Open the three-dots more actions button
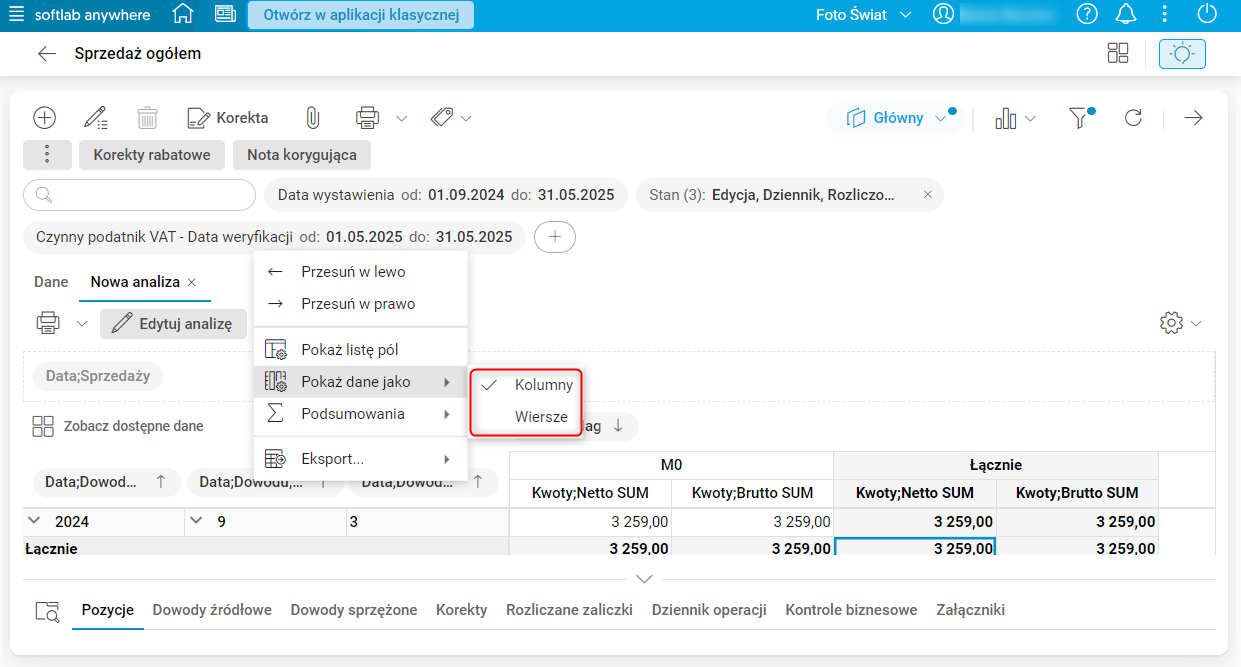The image size is (1241, 667). coord(47,155)
